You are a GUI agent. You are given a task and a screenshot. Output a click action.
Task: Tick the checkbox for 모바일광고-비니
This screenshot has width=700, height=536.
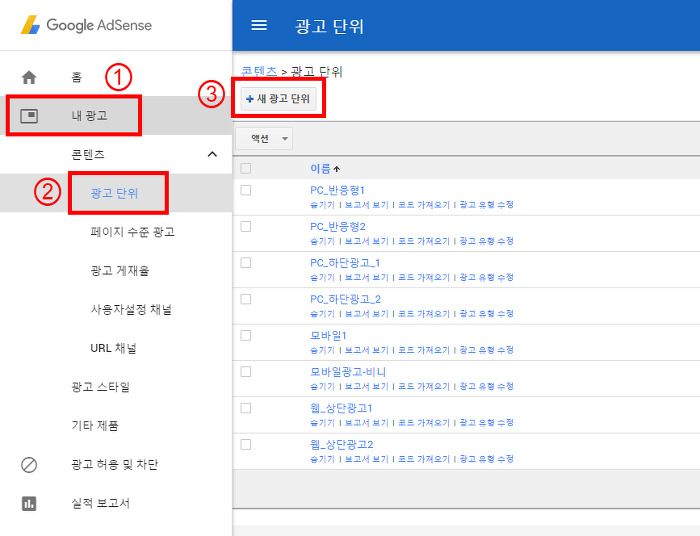(x=246, y=371)
